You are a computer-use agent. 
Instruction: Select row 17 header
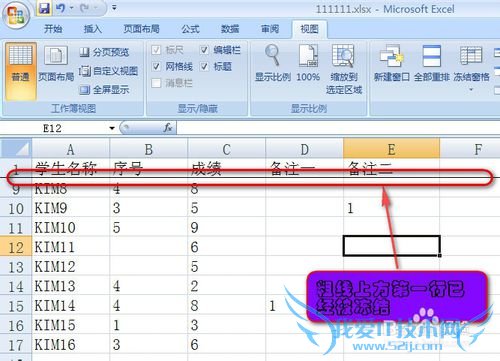click(16, 345)
